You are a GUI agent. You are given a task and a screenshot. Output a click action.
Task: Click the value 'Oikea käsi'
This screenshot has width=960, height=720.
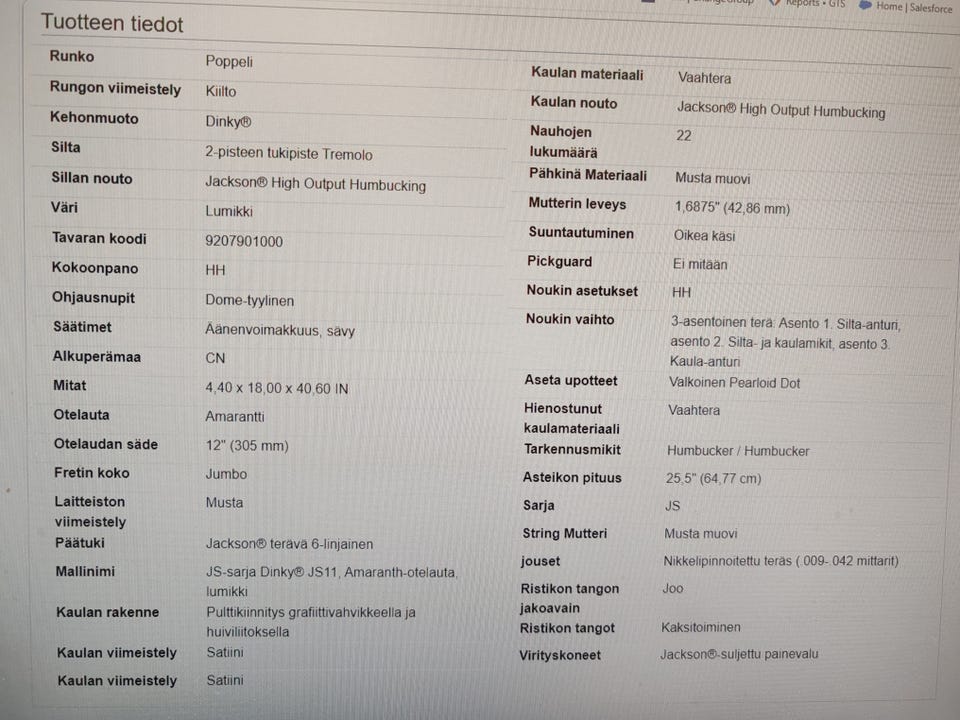pos(705,236)
